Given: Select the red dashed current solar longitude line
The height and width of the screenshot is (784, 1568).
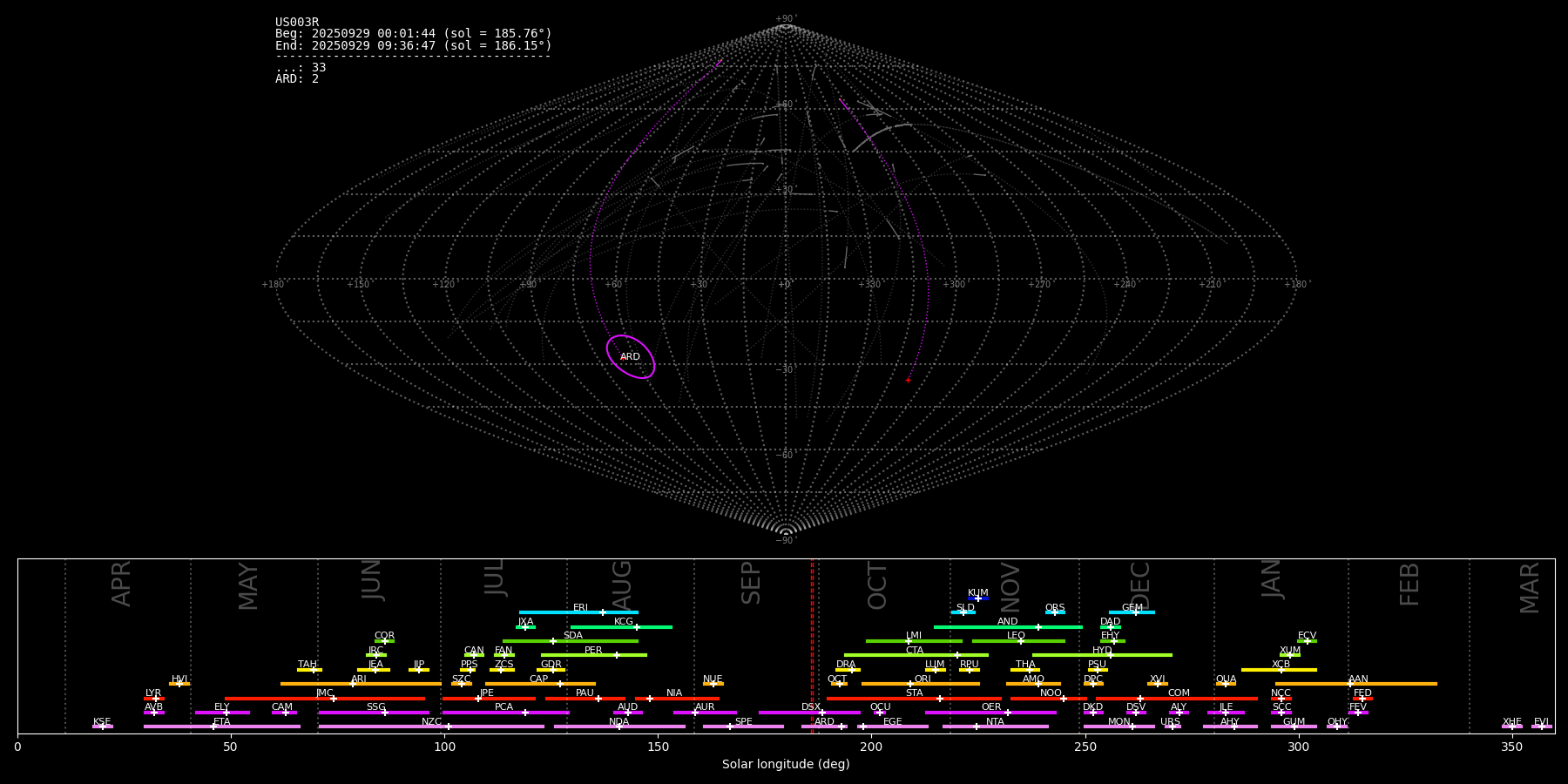Looking at the screenshot, I should click(812, 645).
